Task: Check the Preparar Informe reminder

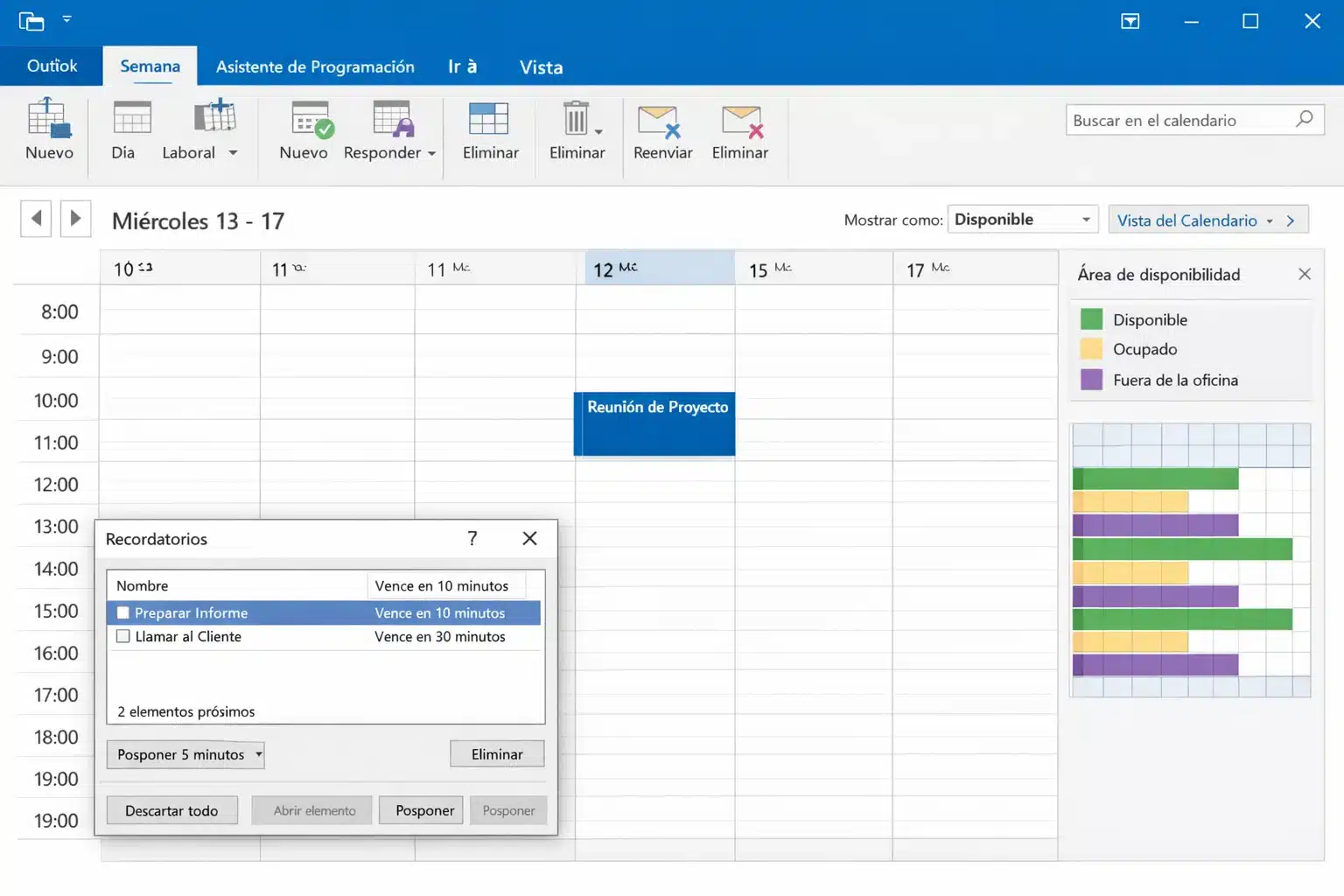Action: coord(122,612)
